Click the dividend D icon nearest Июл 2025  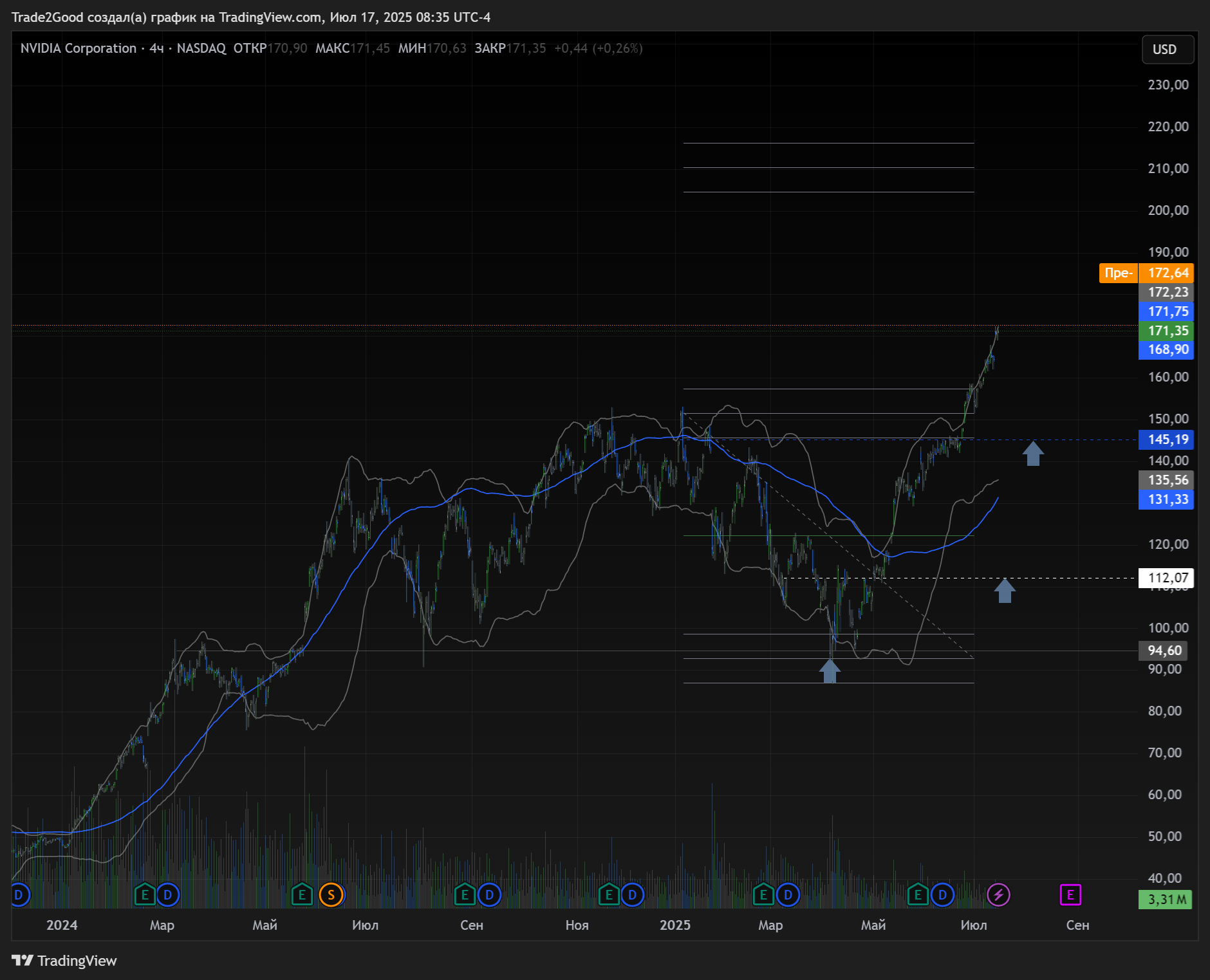[x=942, y=894]
